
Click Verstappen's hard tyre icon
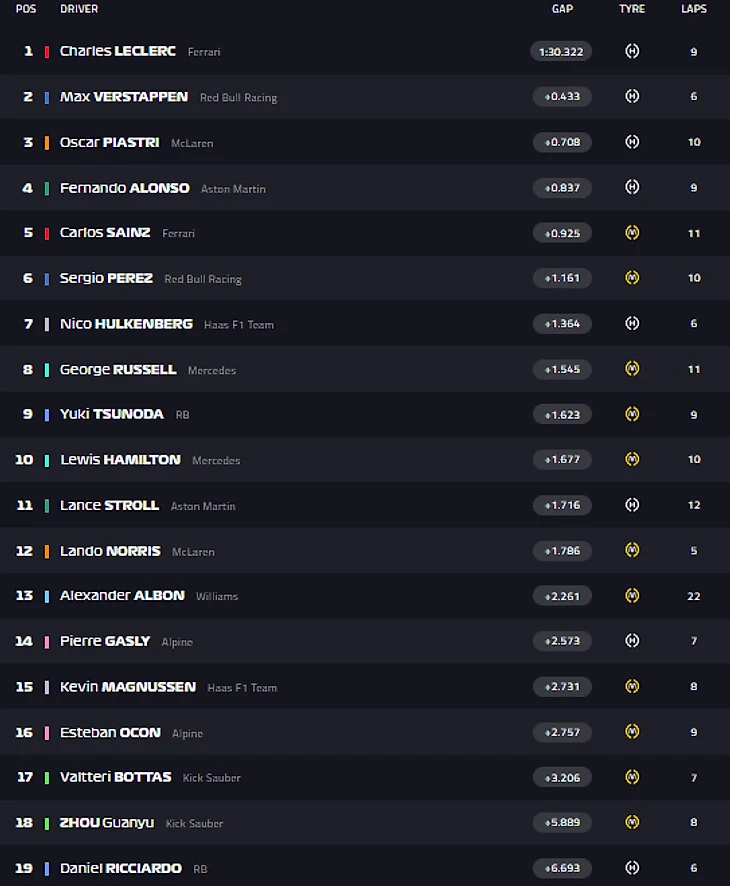pyautogui.click(x=632, y=97)
